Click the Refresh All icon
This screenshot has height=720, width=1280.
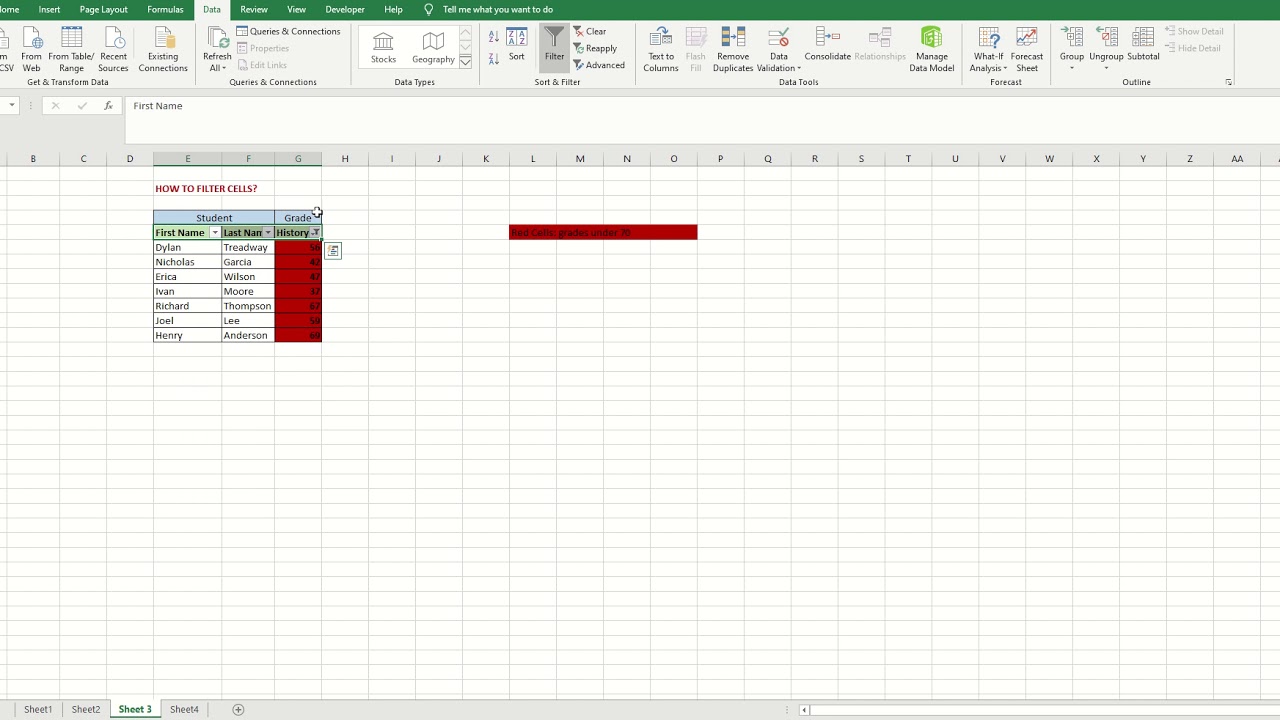click(217, 38)
